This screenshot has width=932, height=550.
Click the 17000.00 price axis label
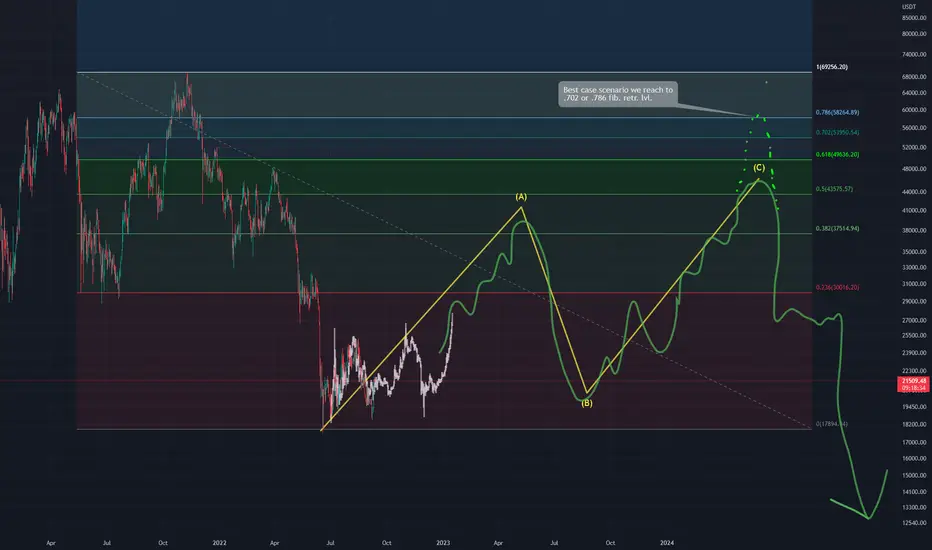914,442
